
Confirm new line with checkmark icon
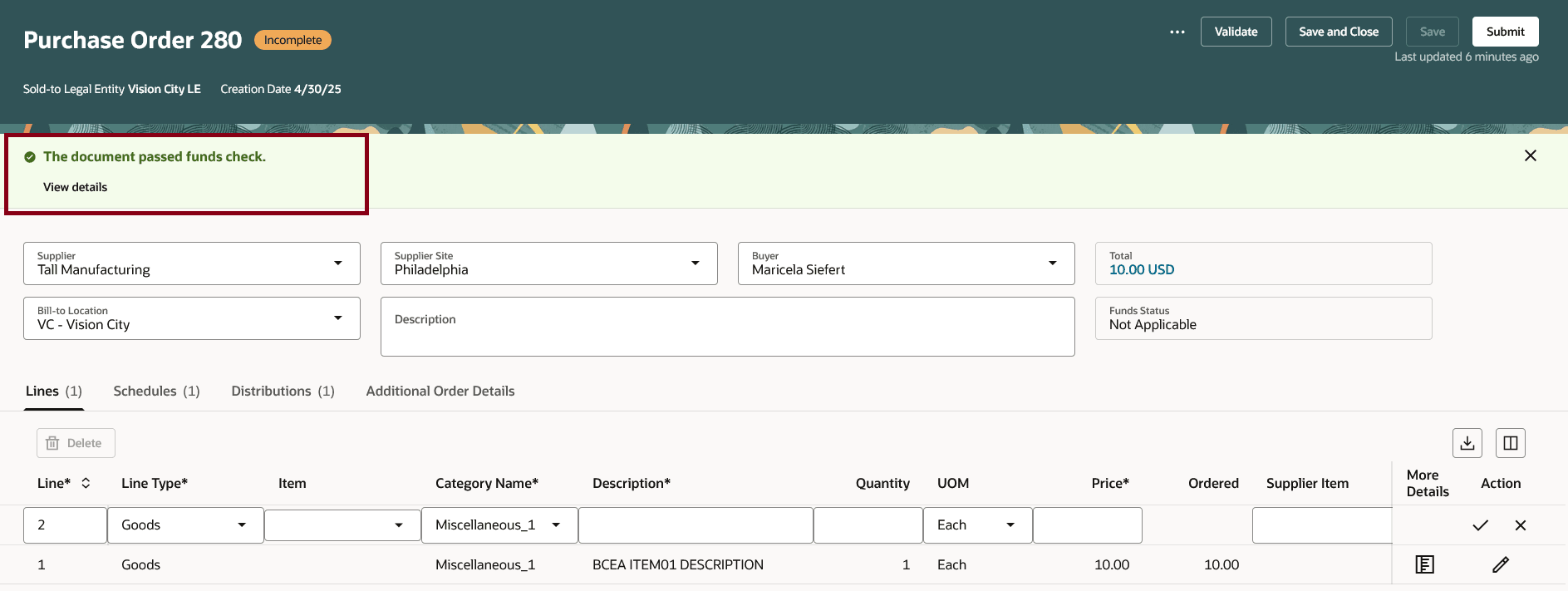point(1480,525)
